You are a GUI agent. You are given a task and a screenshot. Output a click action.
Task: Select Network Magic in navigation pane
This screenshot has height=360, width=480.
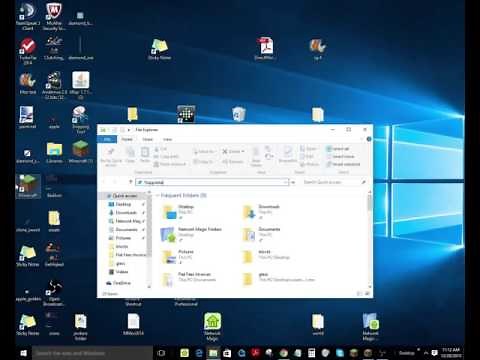pyautogui.click(x=127, y=221)
